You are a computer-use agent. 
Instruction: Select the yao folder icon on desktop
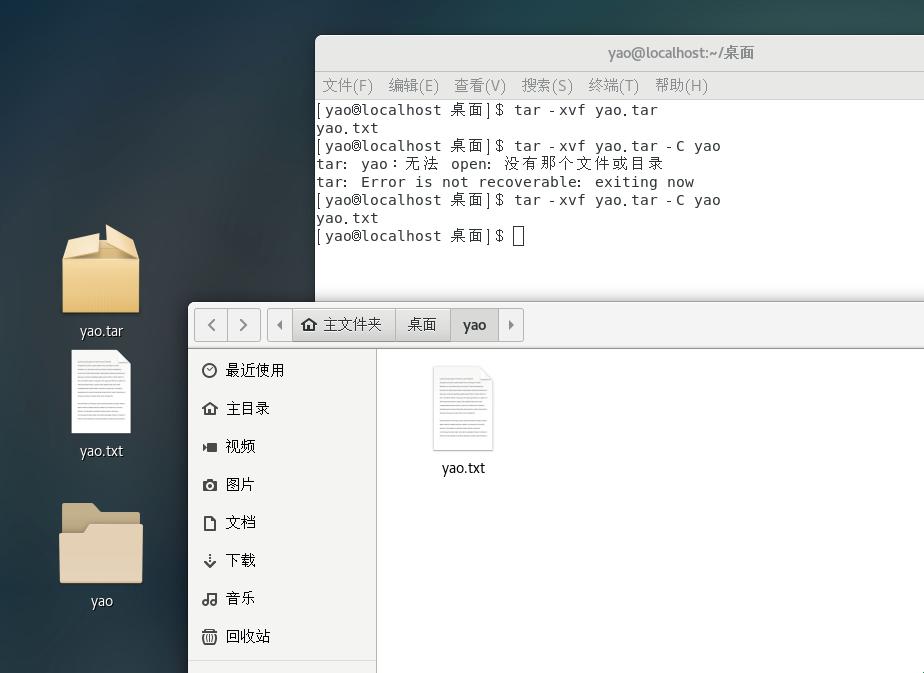[101, 543]
